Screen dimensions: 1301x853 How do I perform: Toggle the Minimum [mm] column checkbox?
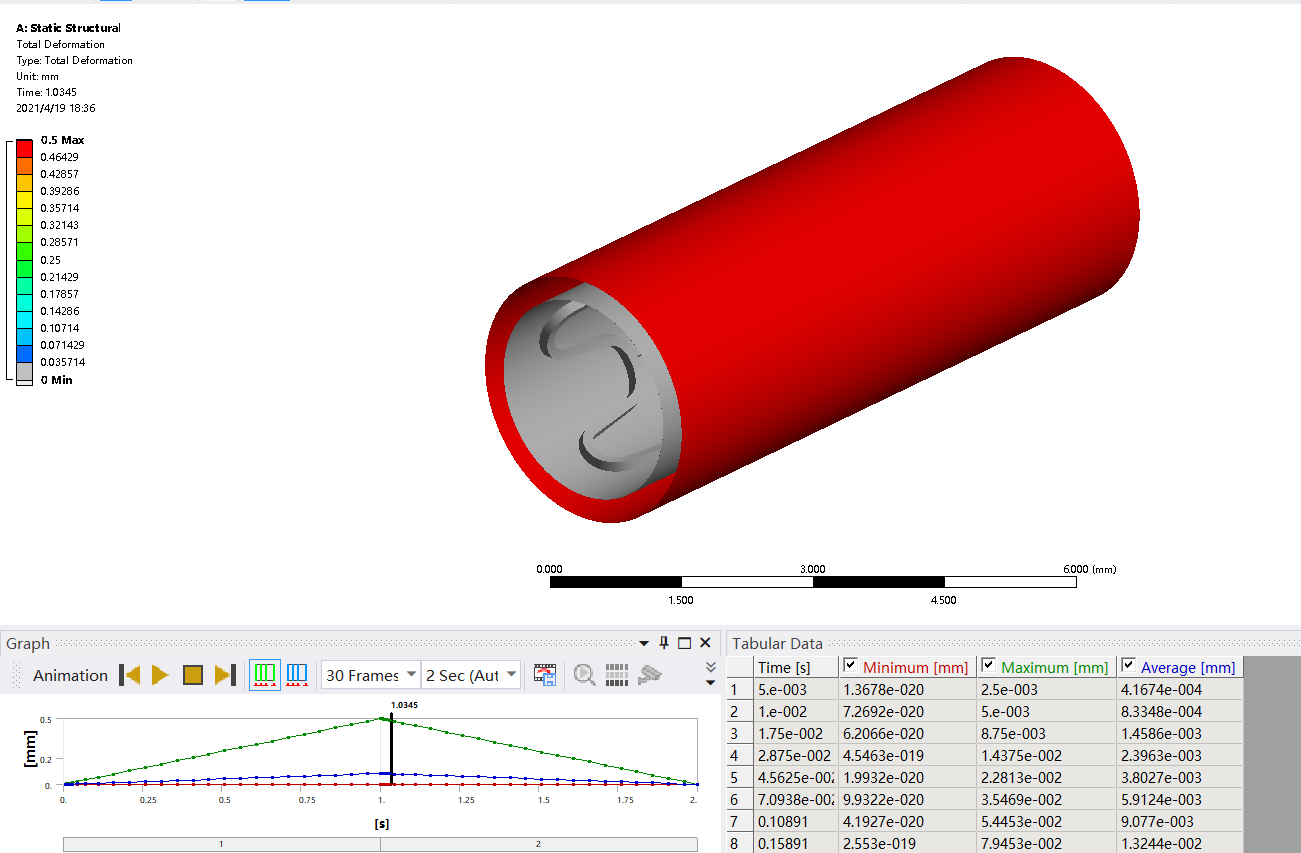(x=851, y=665)
